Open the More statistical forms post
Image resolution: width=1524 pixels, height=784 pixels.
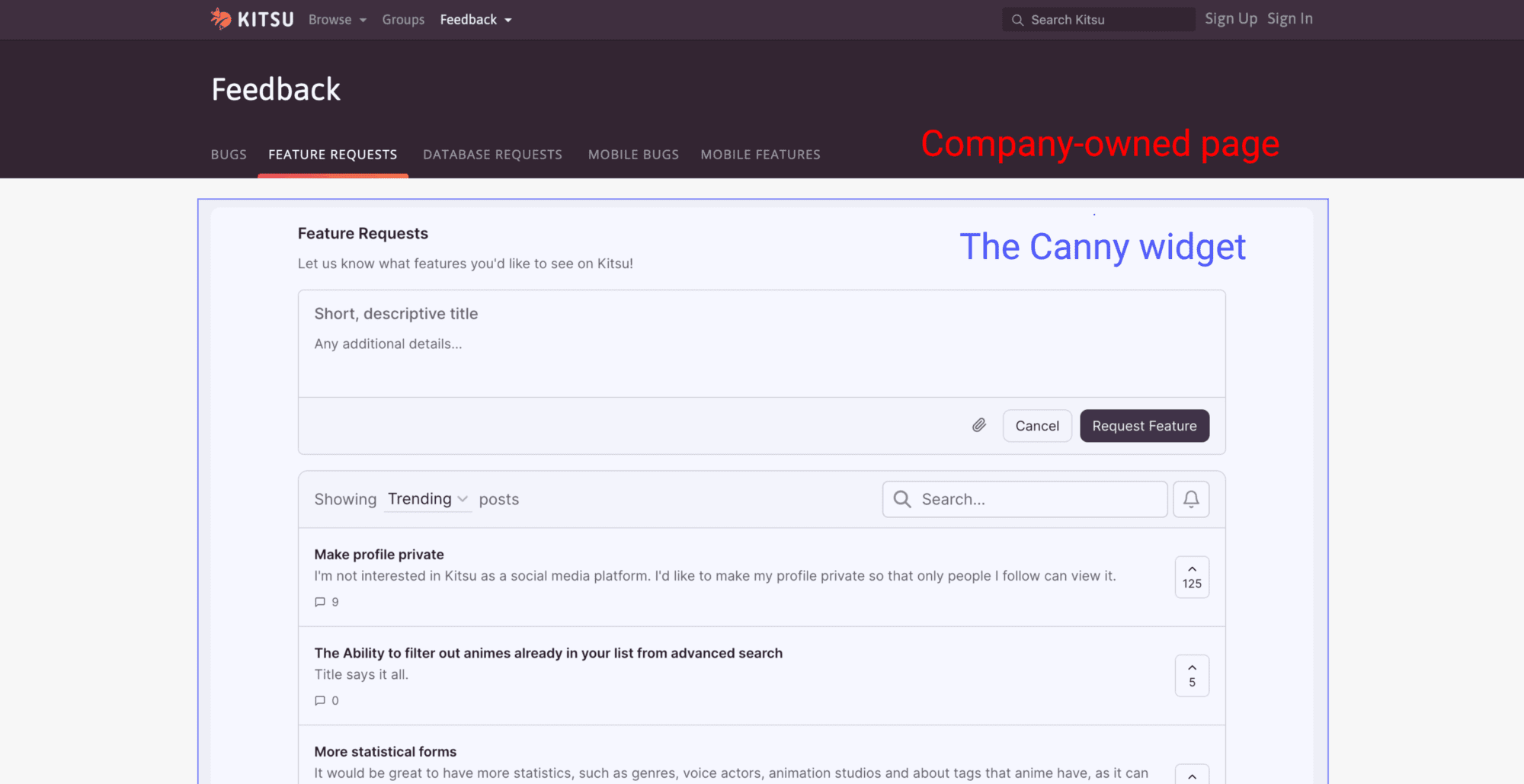385,751
